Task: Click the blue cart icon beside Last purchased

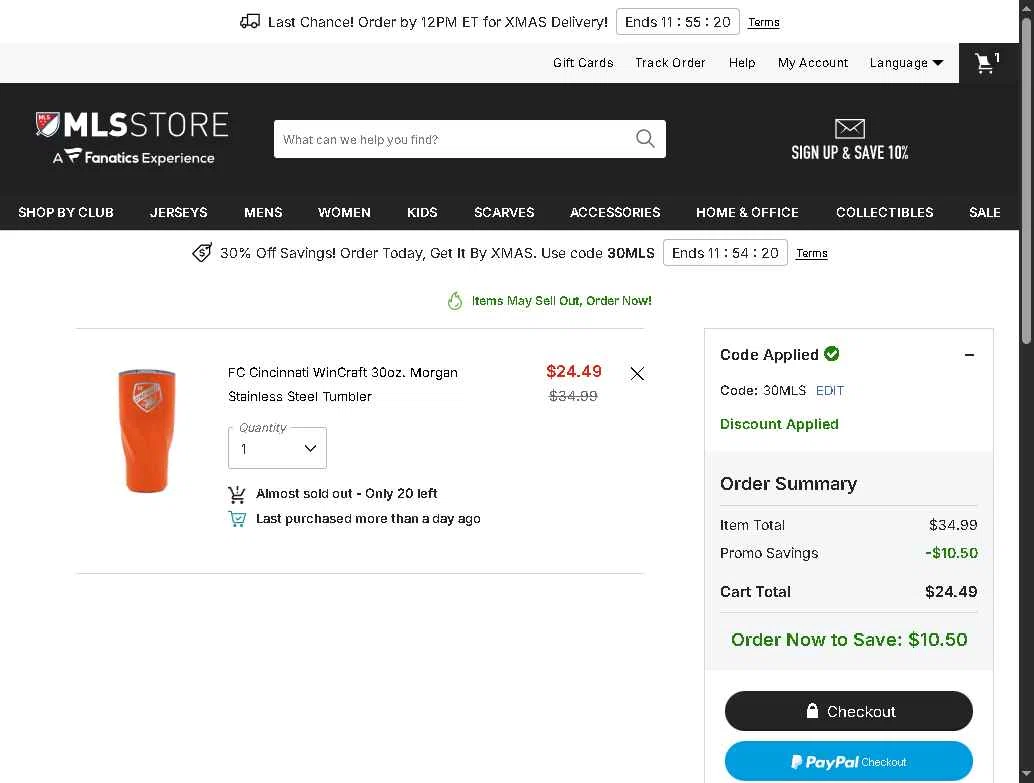Action: (237, 518)
